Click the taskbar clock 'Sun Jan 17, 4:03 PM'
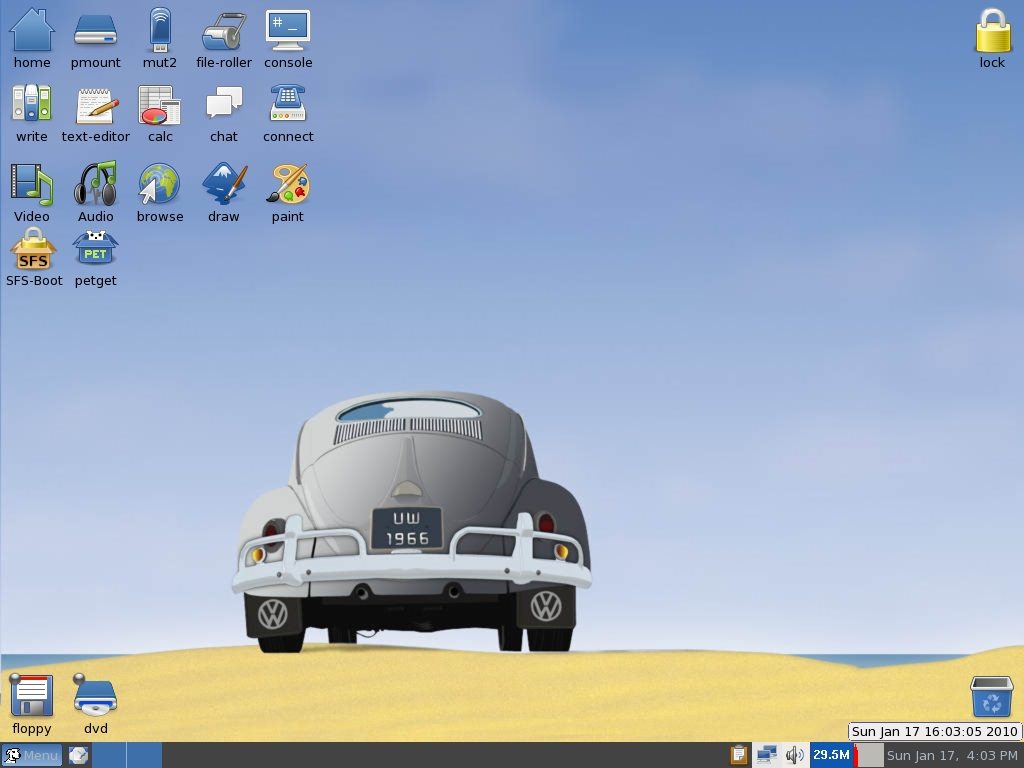This screenshot has width=1024, height=768. coord(952,756)
